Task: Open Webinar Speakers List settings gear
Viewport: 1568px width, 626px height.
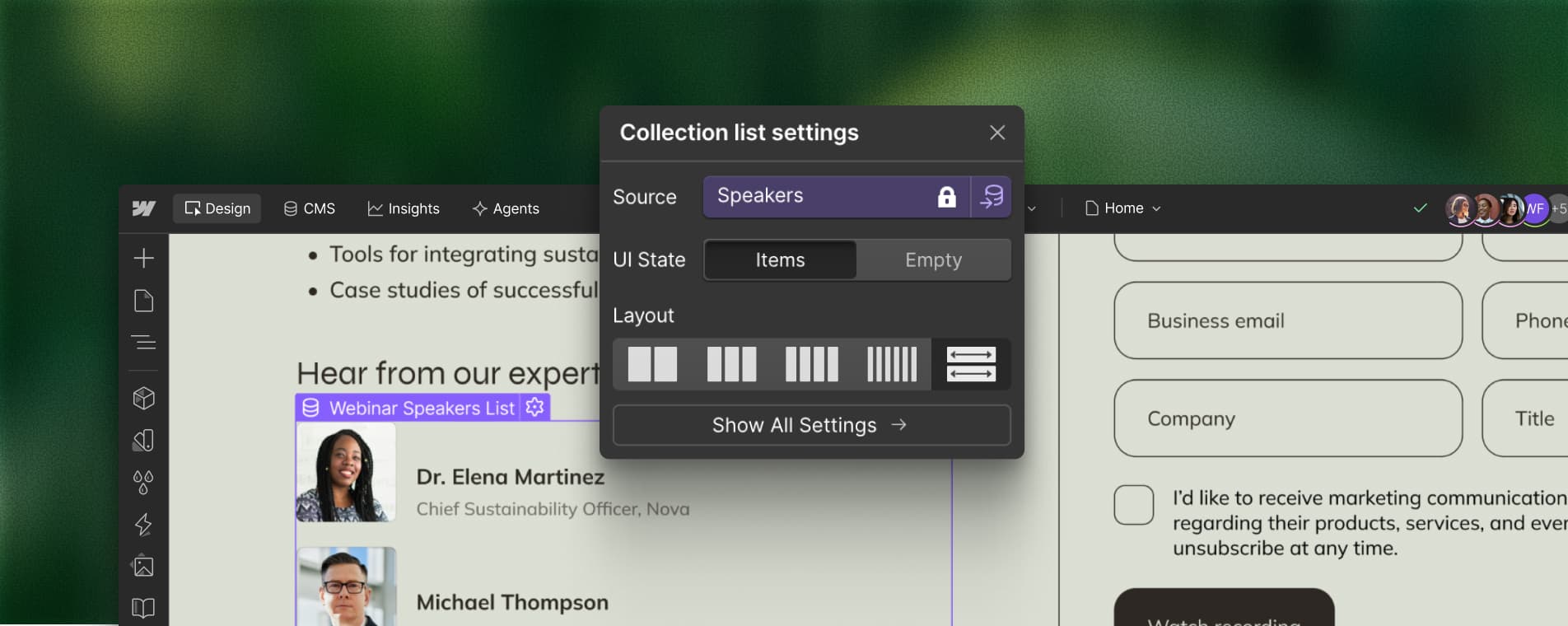Action: pyautogui.click(x=535, y=407)
